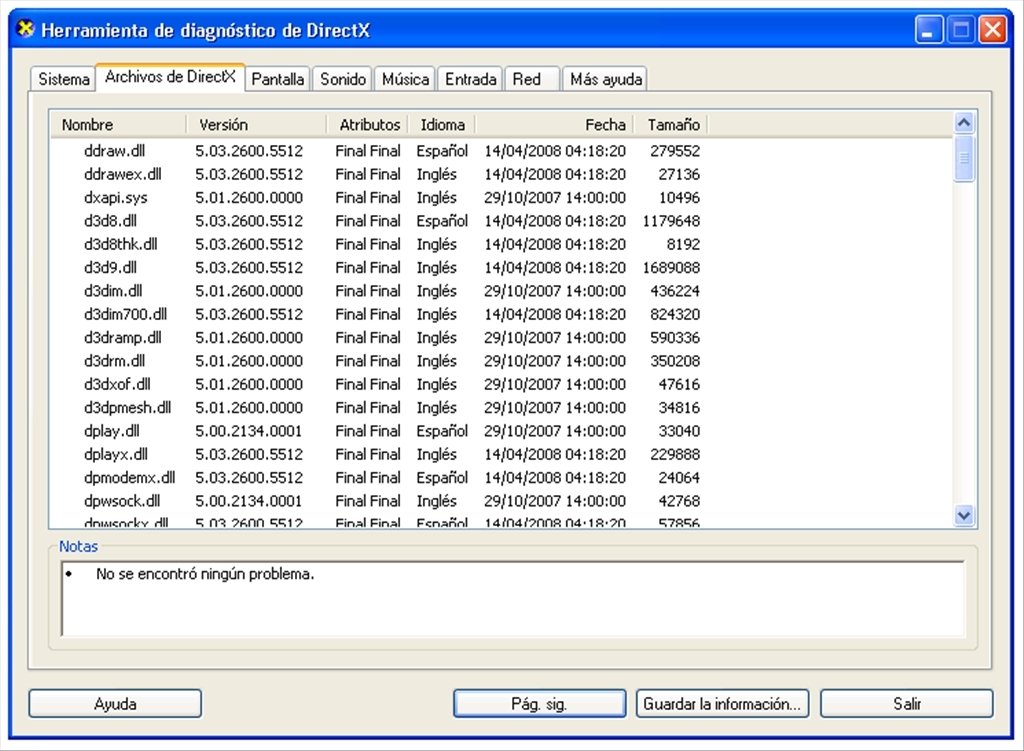
Task: Click the file list scrollbar thumb
Action: point(964,158)
